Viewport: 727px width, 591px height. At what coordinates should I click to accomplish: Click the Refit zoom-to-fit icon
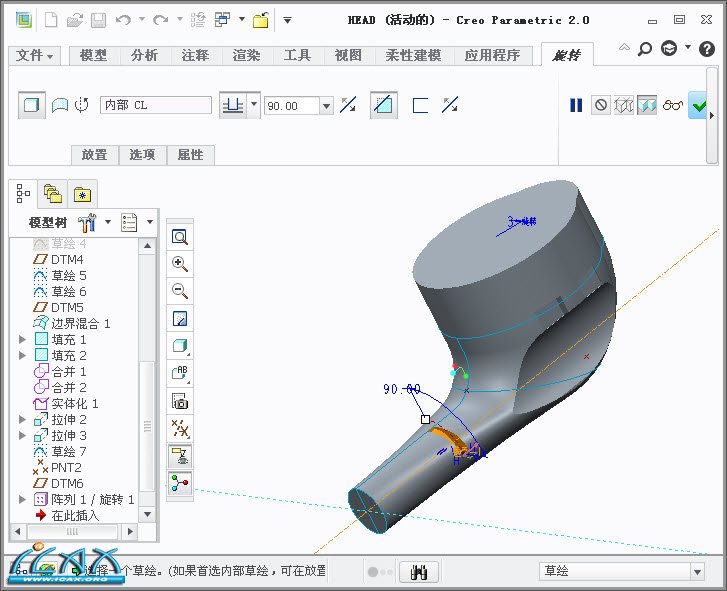[180, 237]
